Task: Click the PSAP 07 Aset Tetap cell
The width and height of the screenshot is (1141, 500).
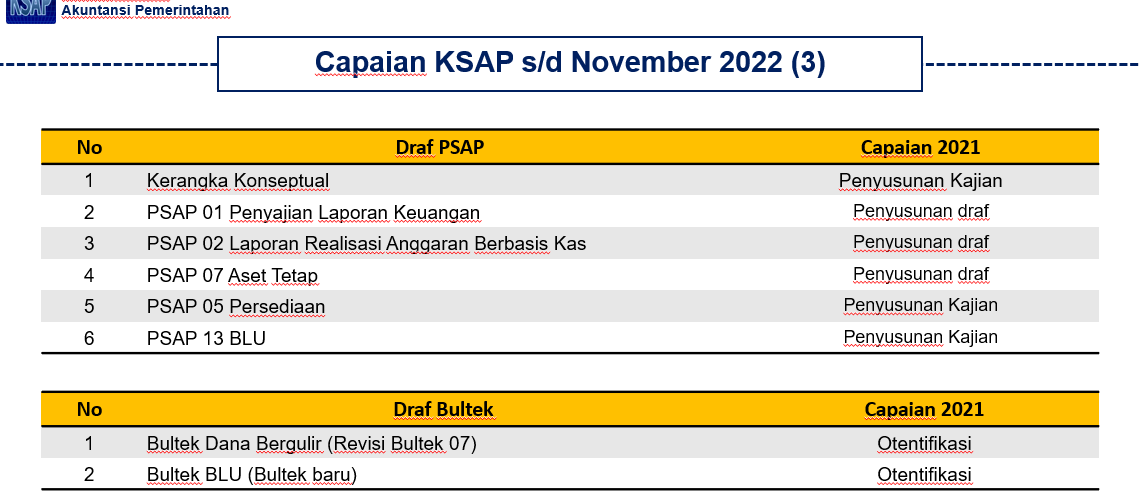Action: 232,276
